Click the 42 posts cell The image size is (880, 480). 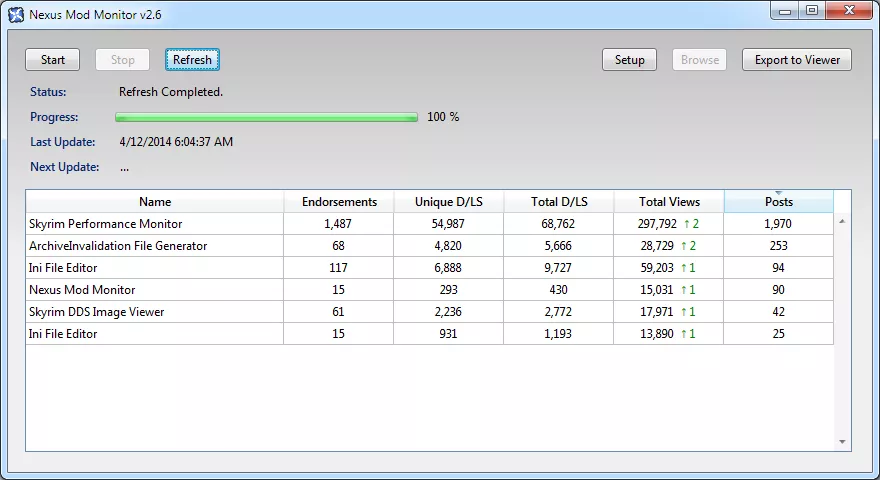pyautogui.click(x=778, y=312)
